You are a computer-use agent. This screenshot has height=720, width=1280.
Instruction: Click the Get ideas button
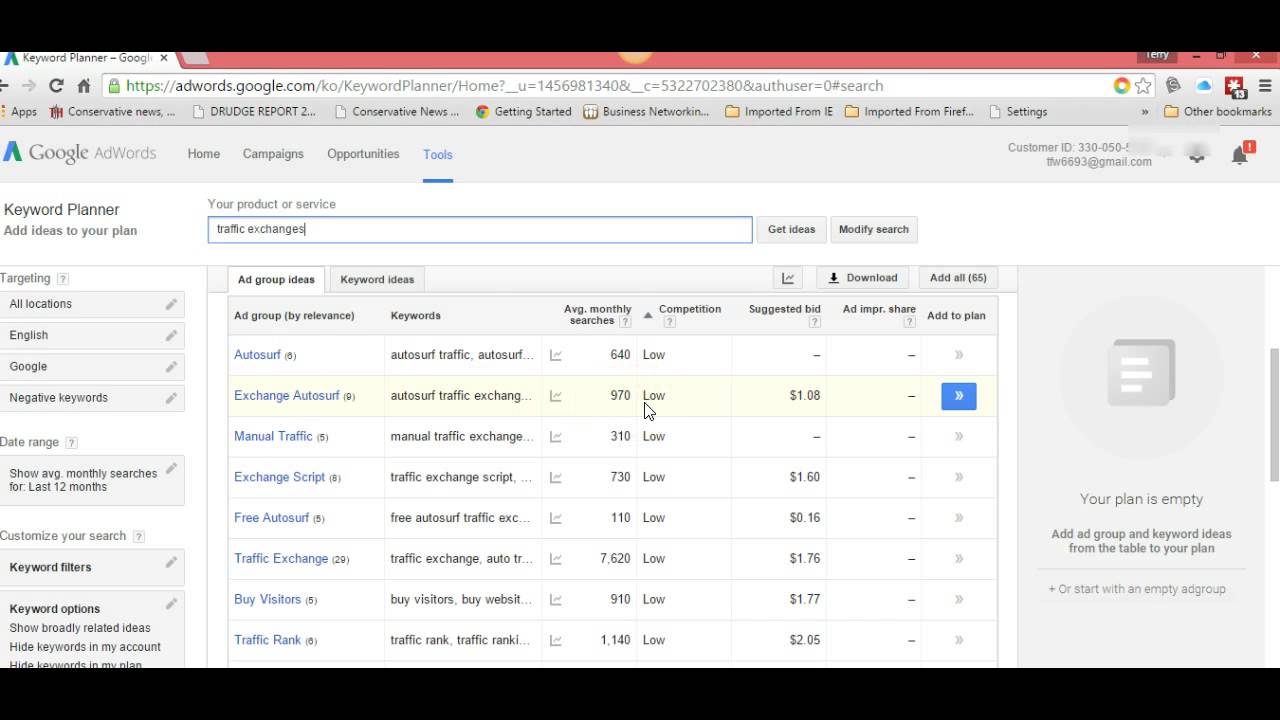tap(791, 229)
